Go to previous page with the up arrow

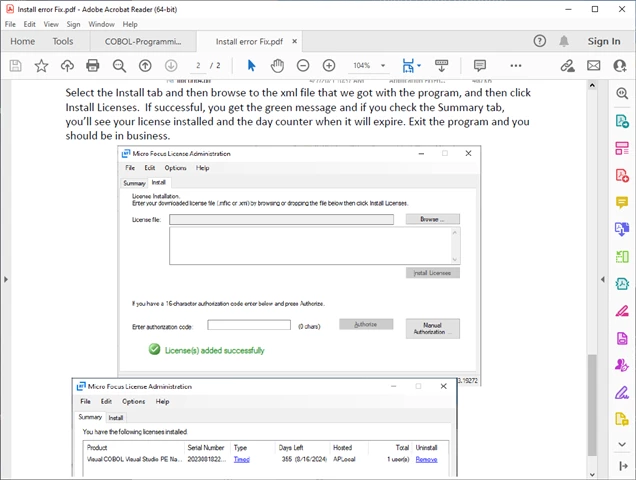[x=145, y=65]
